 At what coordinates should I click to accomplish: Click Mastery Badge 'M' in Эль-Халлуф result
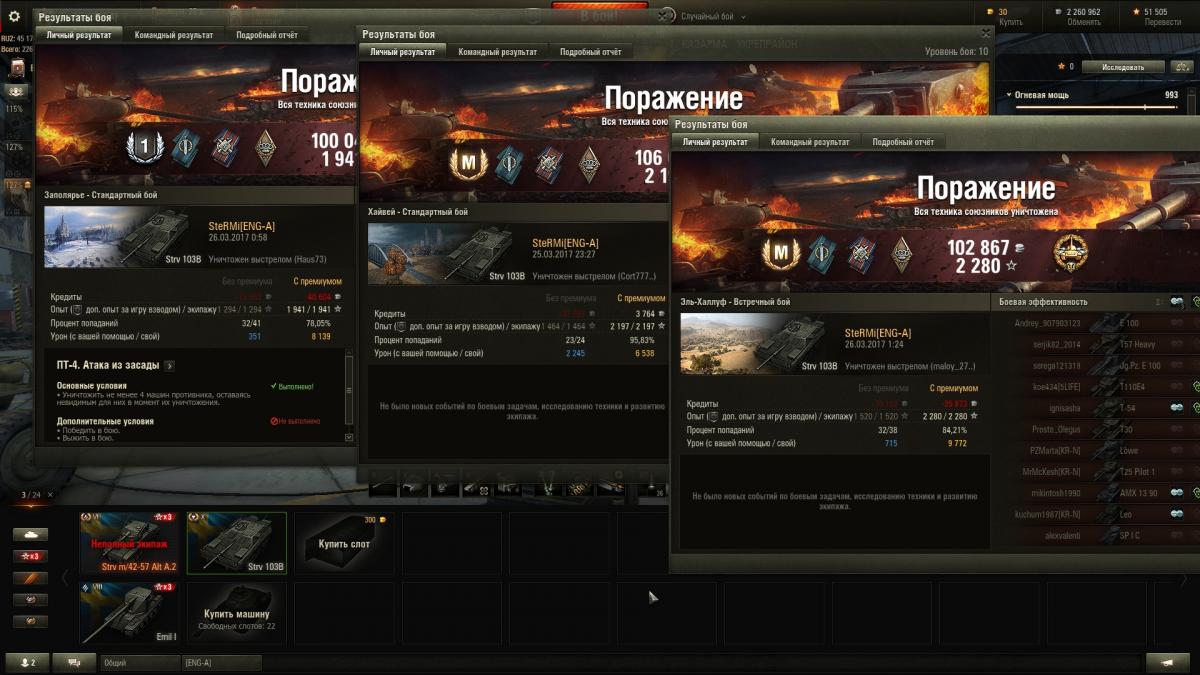[779, 254]
